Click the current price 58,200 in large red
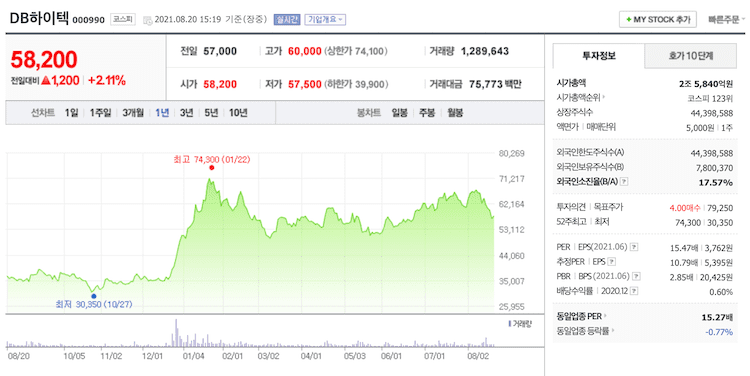750x376 pixels. [x=44, y=60]
